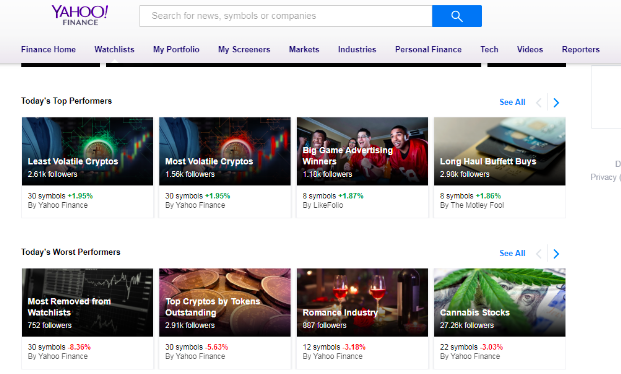621x374 pixels.
Task: Show next Worst Performers with right chevron
Action: pyautogui.click(x=556, y=254)
